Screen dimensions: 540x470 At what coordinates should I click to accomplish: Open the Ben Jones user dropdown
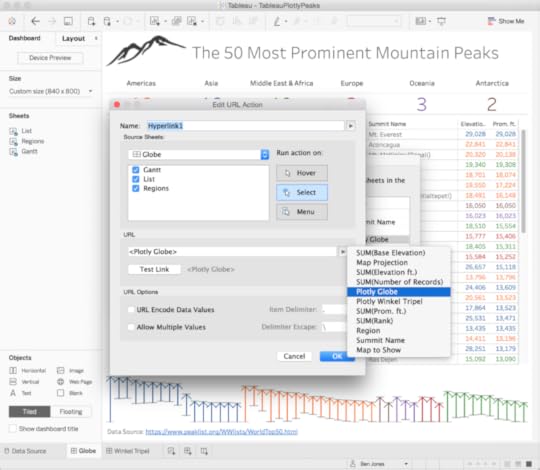tap(406, 464)
